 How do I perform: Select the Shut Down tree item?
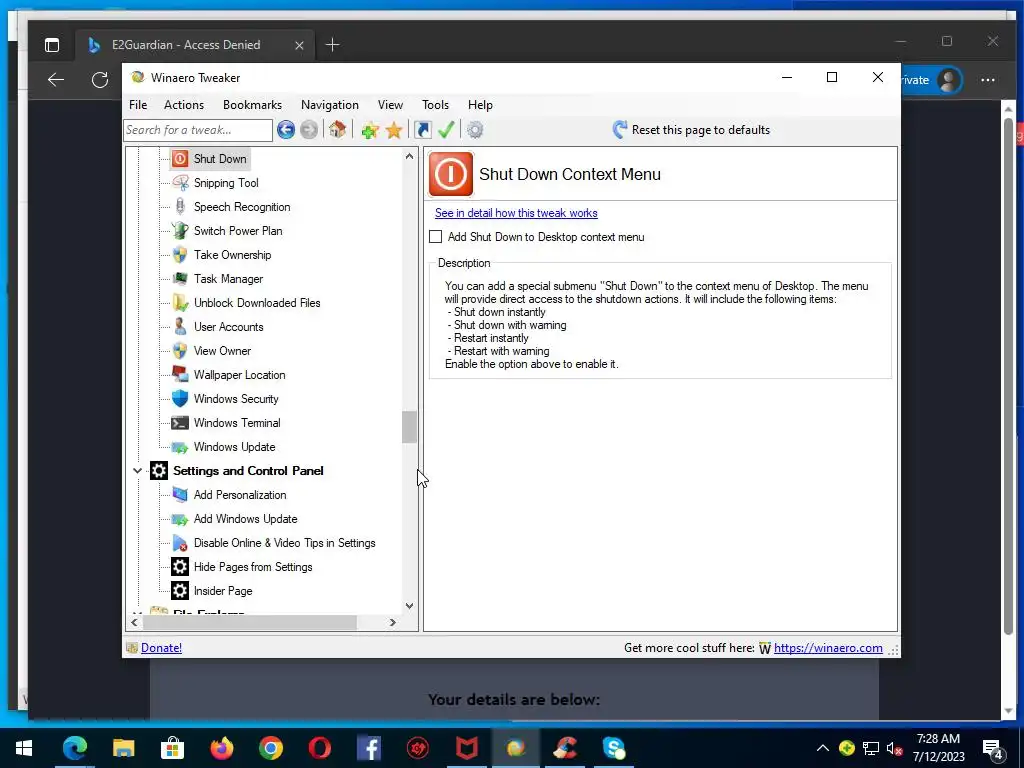coord(220,159)
